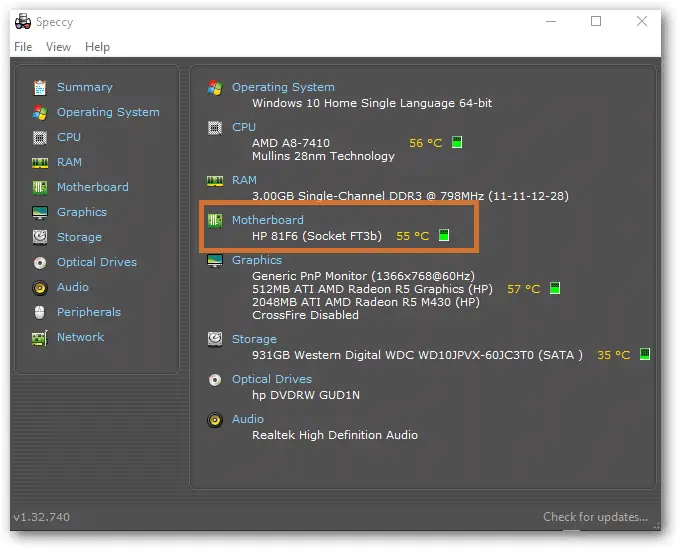Screen dimensions: 679x549
Task: Click the RAM icon in summary pane
Action: [215, 181]
